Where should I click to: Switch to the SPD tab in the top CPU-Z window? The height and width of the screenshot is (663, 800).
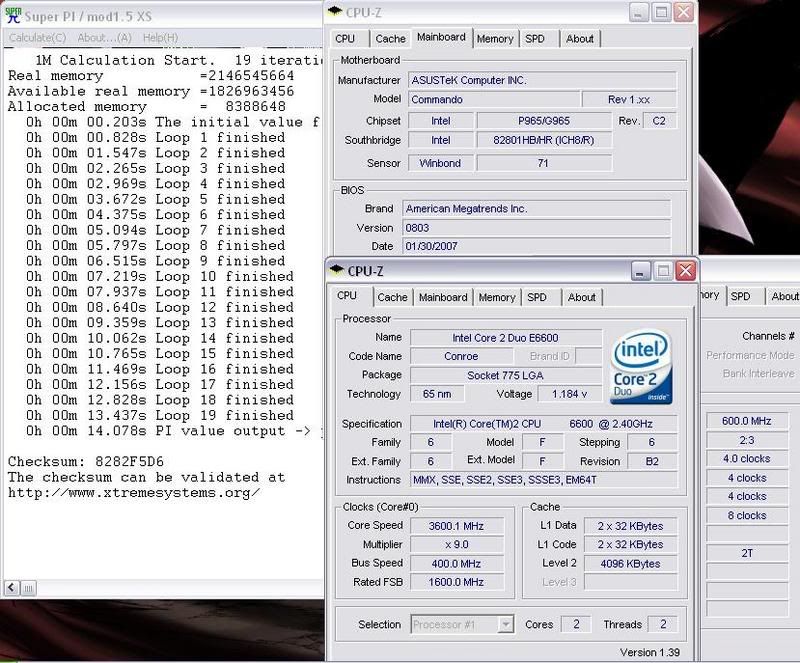pyautogui.click(x=535, y=39)
